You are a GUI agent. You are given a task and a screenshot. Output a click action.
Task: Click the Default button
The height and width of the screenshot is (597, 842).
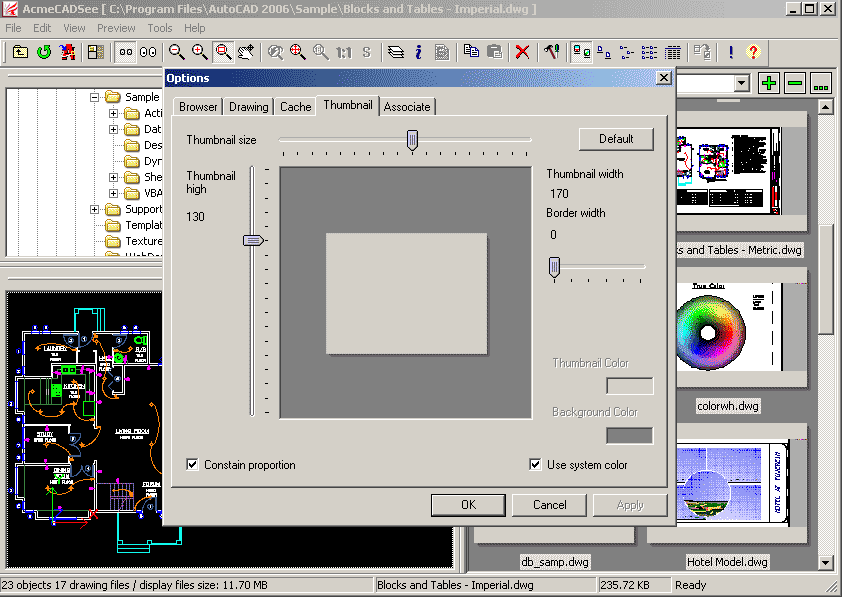click(x=616, y=139)
